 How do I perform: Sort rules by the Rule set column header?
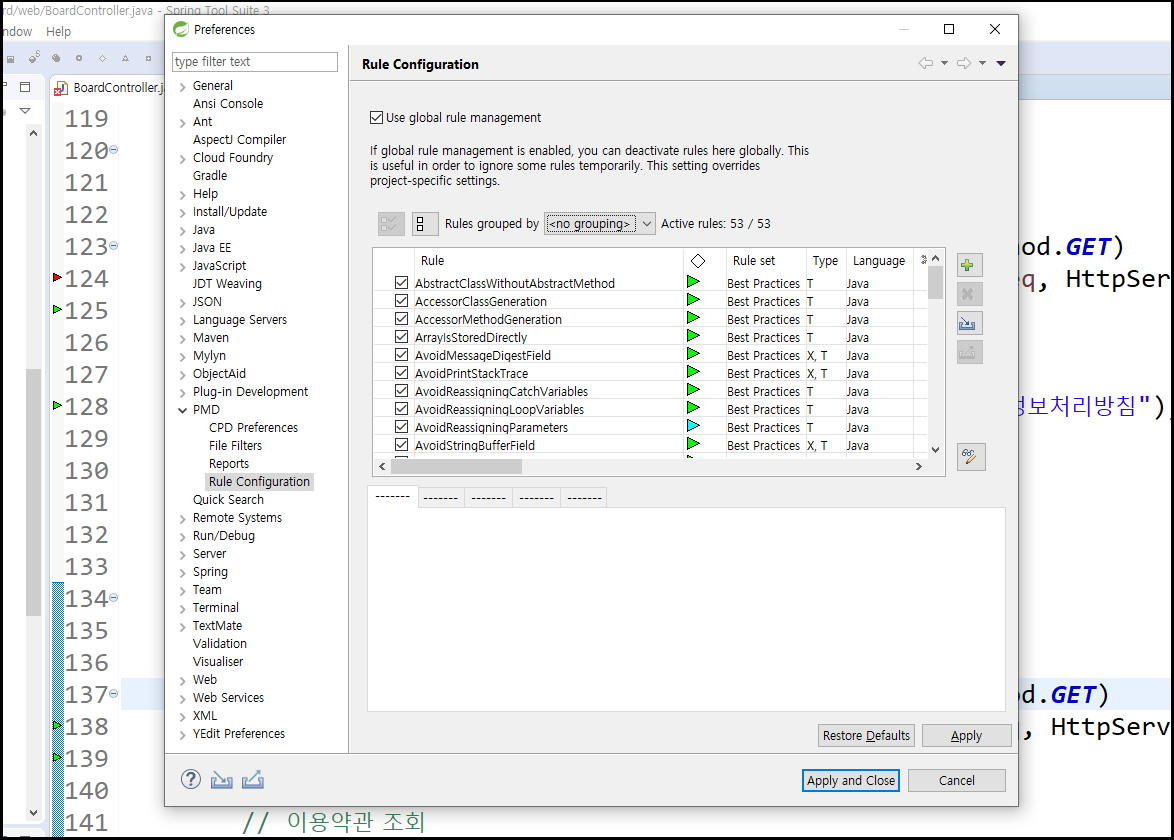[x=753, y=261]
